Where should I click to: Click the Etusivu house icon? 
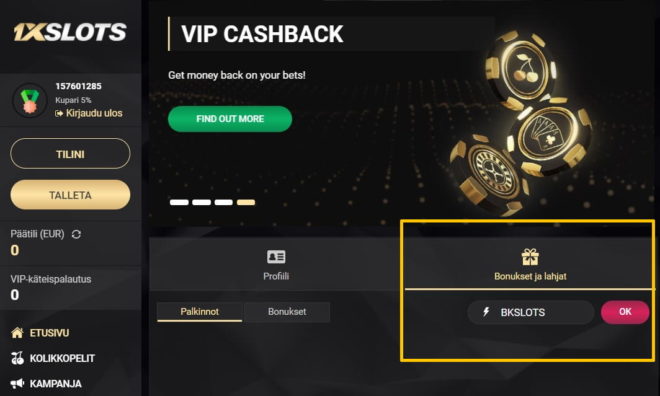(17, 332)
